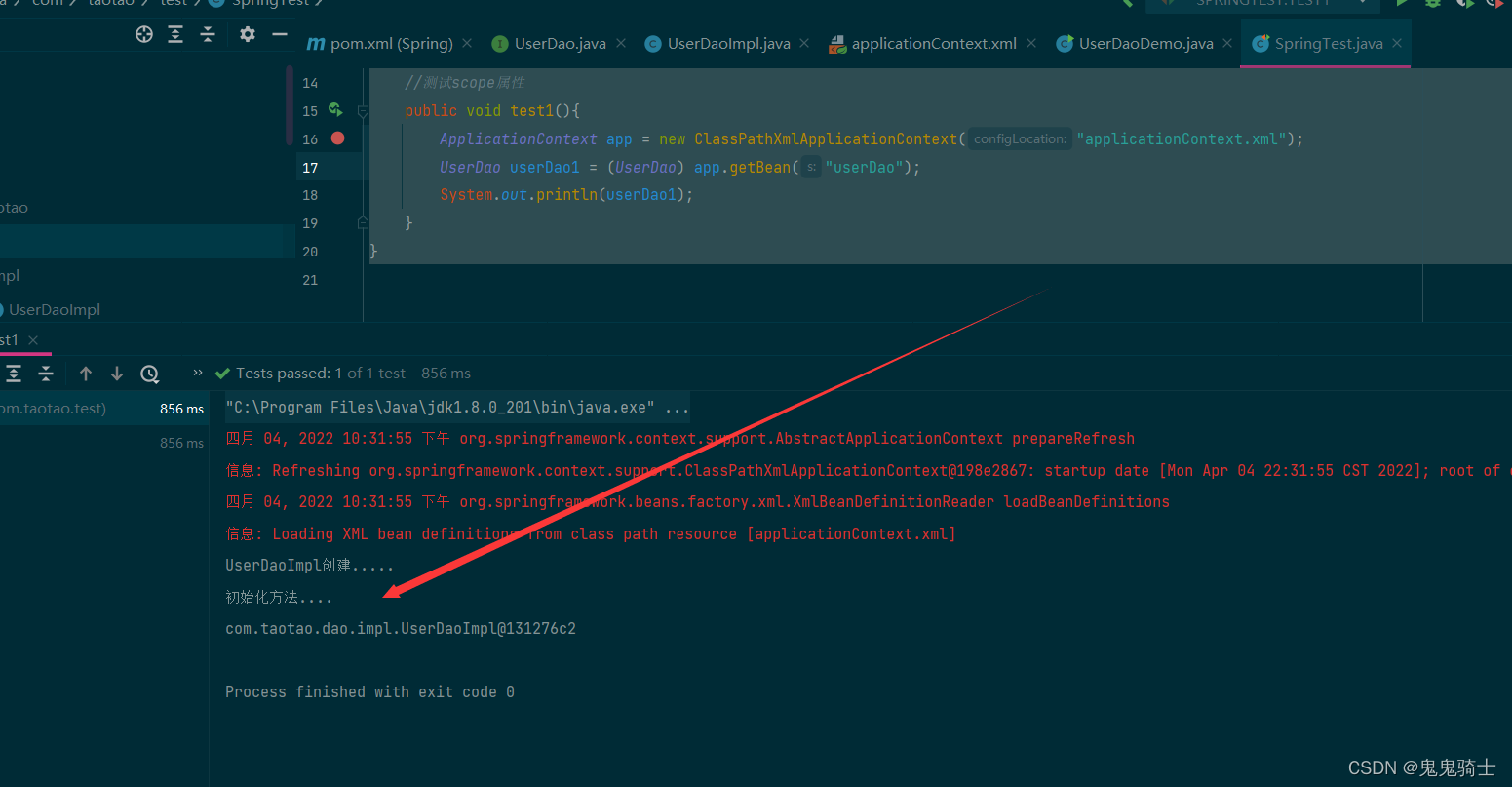The image size is (1512, 787).
Task: Close the UserDao.java tab
Action: (620, 43)
